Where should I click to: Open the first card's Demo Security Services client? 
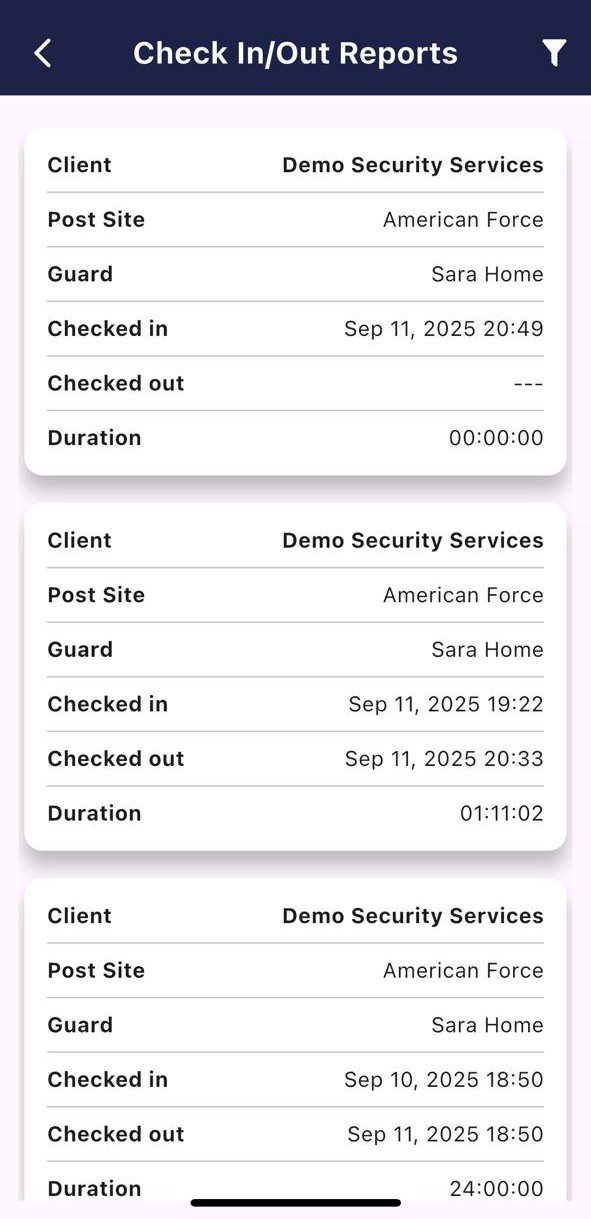pos(413,165)
